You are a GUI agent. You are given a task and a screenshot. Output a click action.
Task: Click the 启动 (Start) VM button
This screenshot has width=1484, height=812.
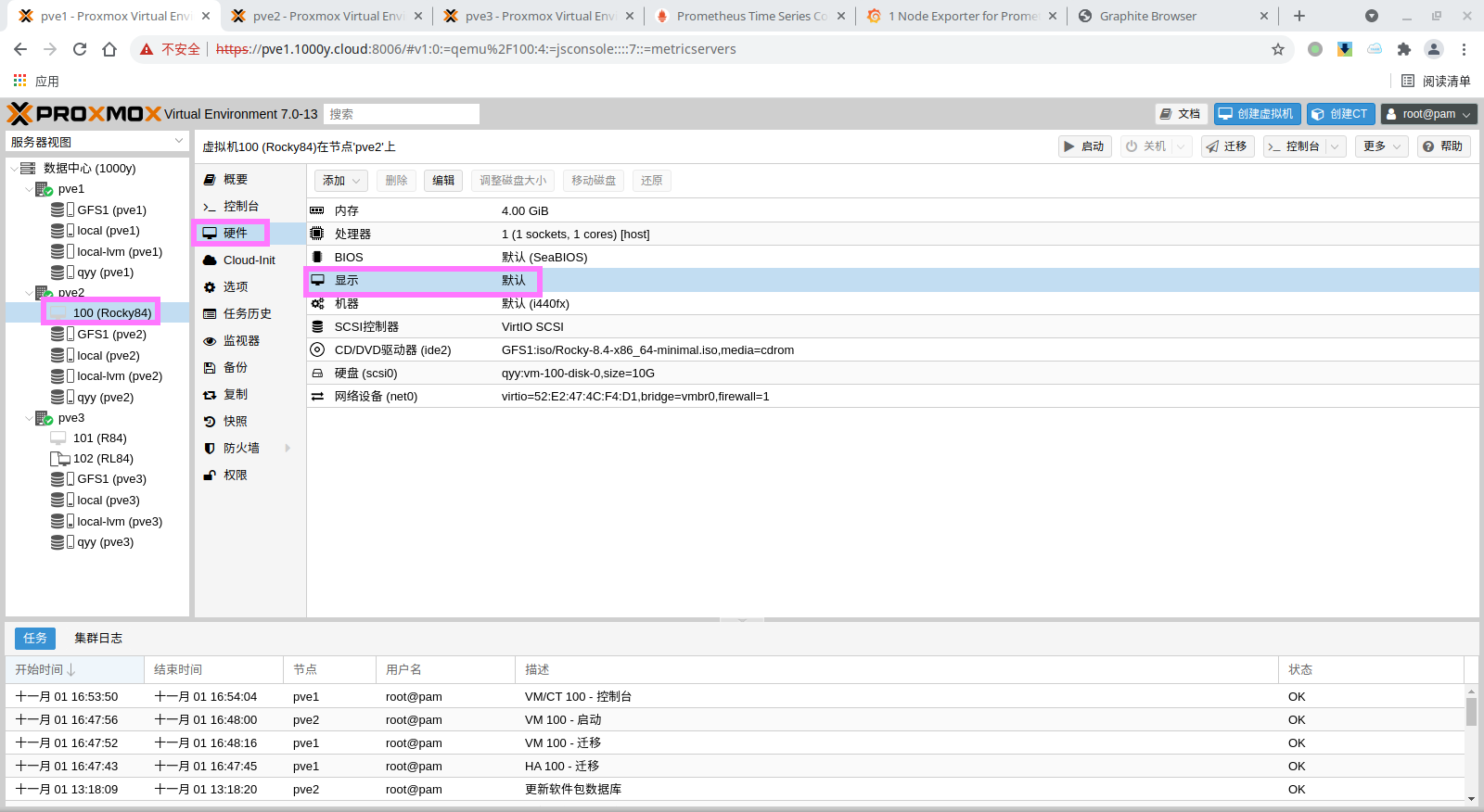point(1084,146)
